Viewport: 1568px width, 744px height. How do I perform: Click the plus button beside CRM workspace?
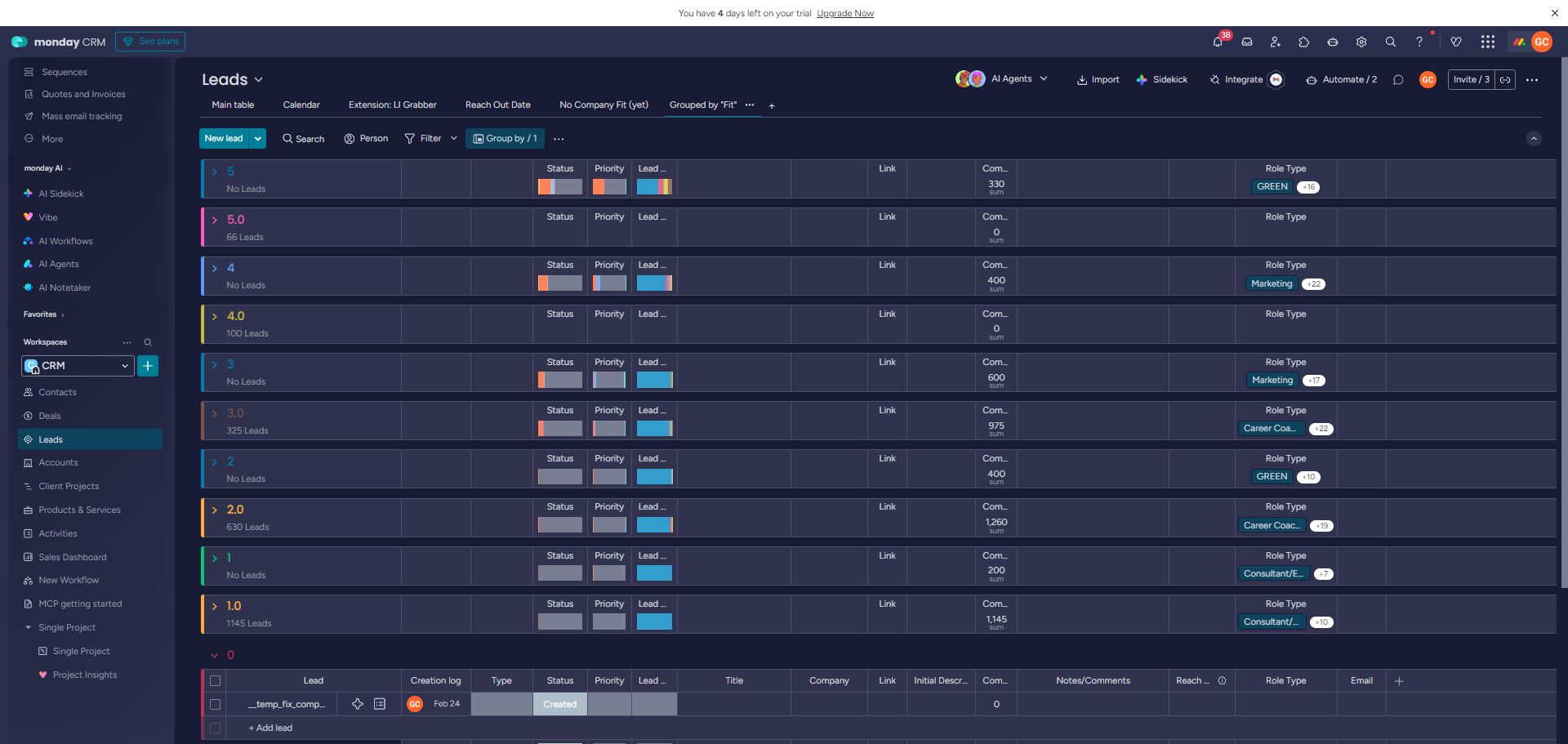(148, 366)
